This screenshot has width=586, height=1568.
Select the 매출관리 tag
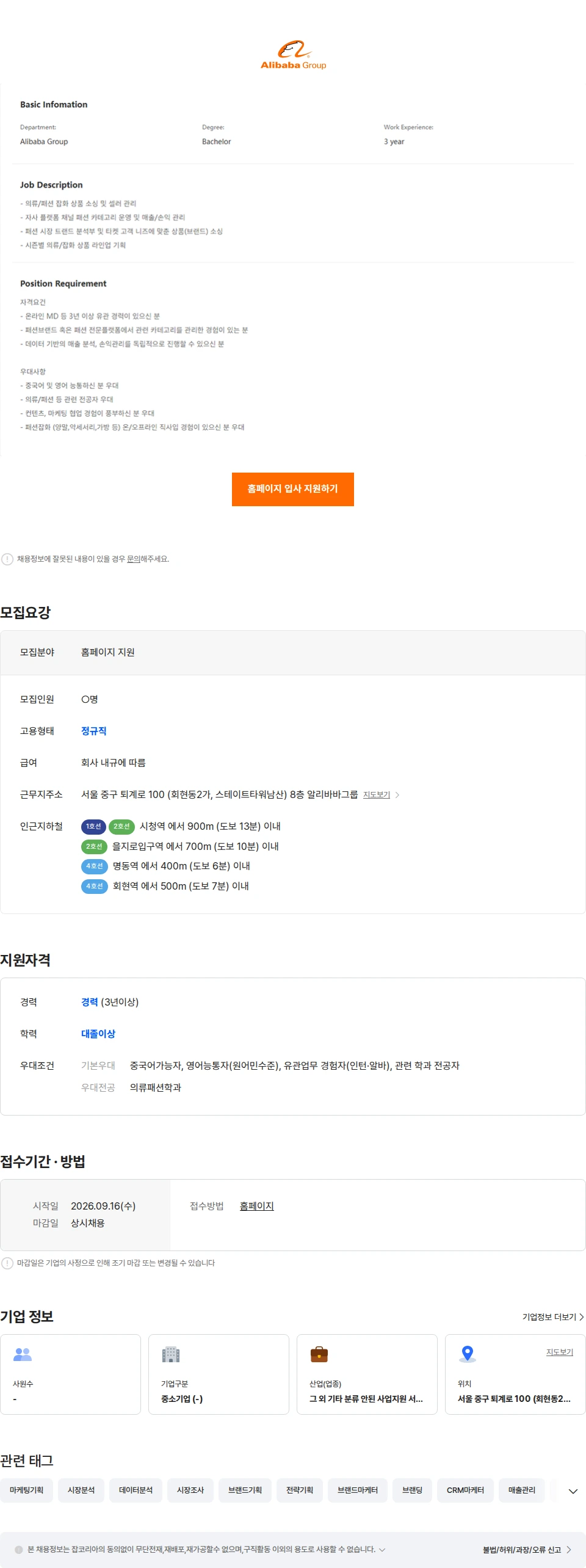[522, 1490]
